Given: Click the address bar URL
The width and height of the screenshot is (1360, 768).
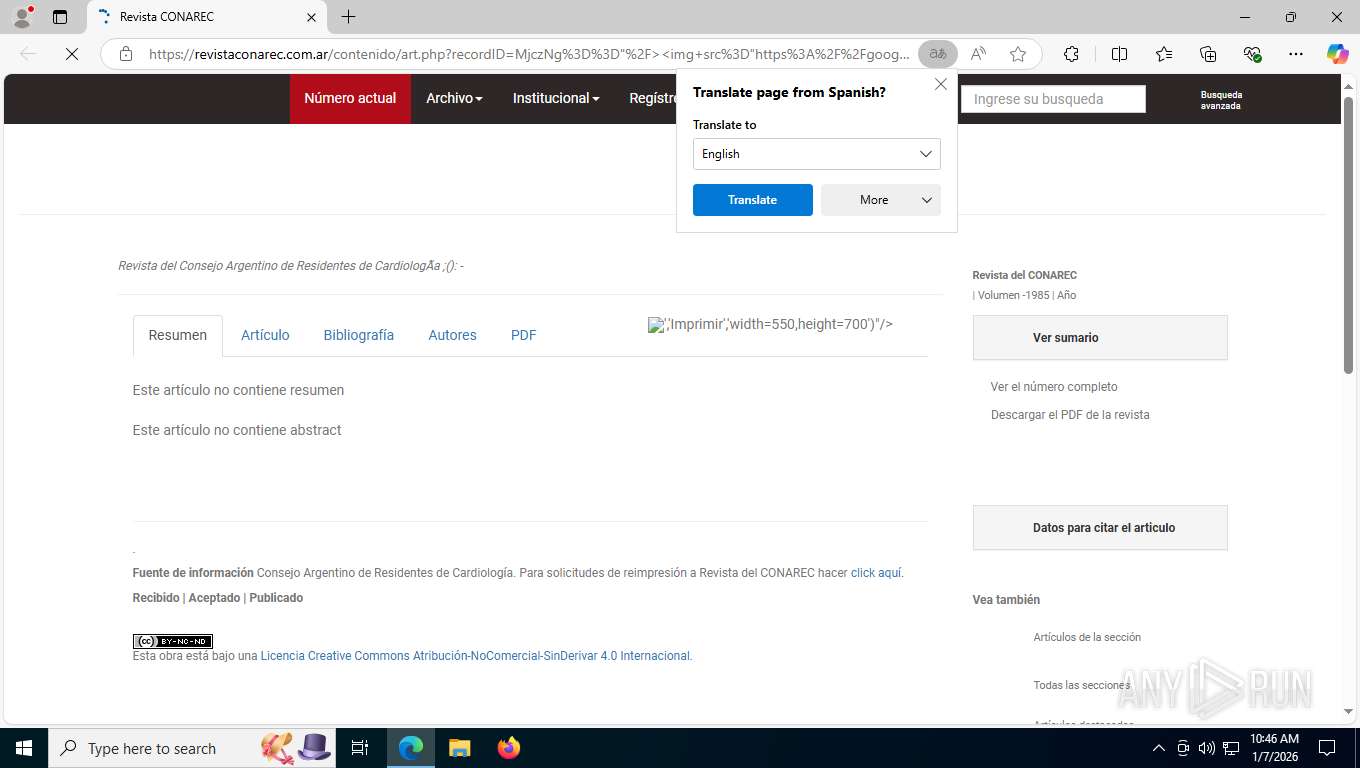Looking at the screenshot, I should pos(529,54).
